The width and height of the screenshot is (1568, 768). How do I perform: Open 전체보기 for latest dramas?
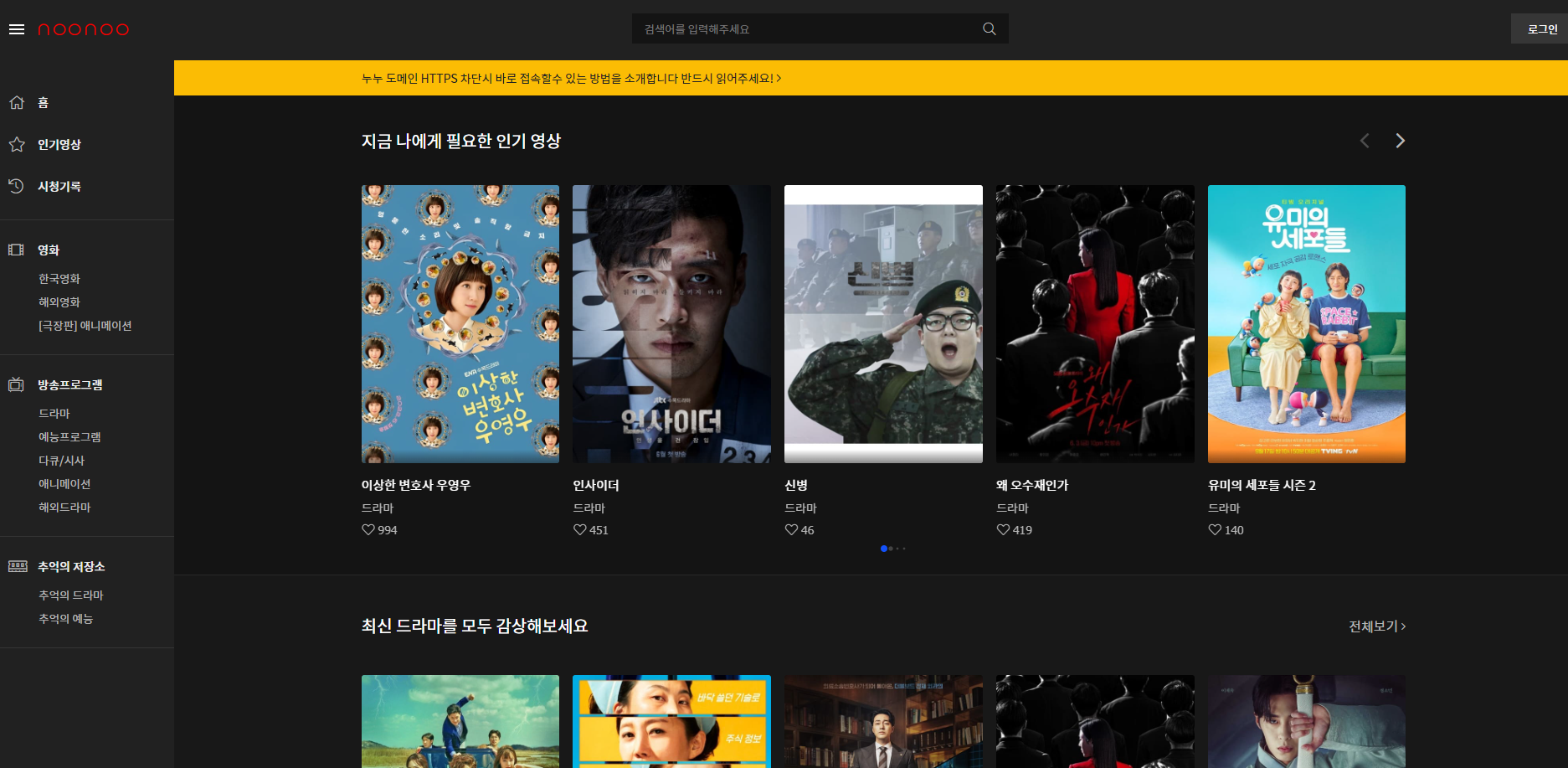click(x=1377, y=626)
